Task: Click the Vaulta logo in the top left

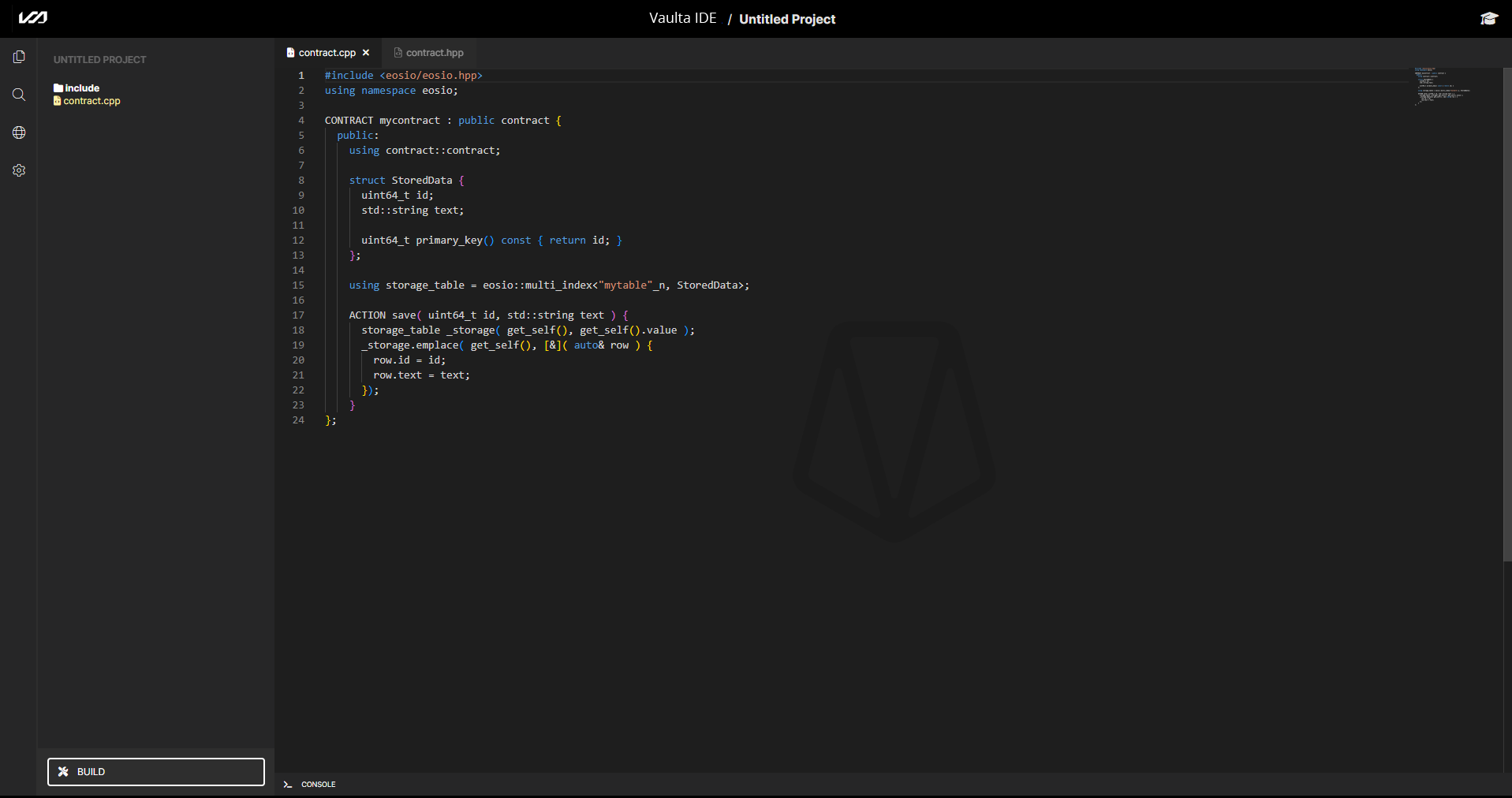Action: (32, 17)
